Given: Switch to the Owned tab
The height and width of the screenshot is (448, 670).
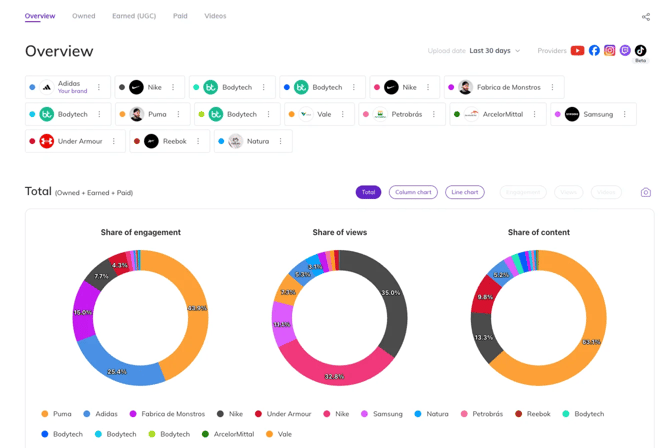Looking at the screenshot, I should 84,16.
